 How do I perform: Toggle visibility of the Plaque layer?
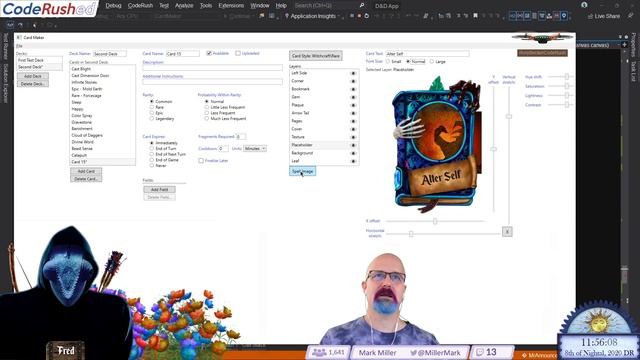(353, 105)
